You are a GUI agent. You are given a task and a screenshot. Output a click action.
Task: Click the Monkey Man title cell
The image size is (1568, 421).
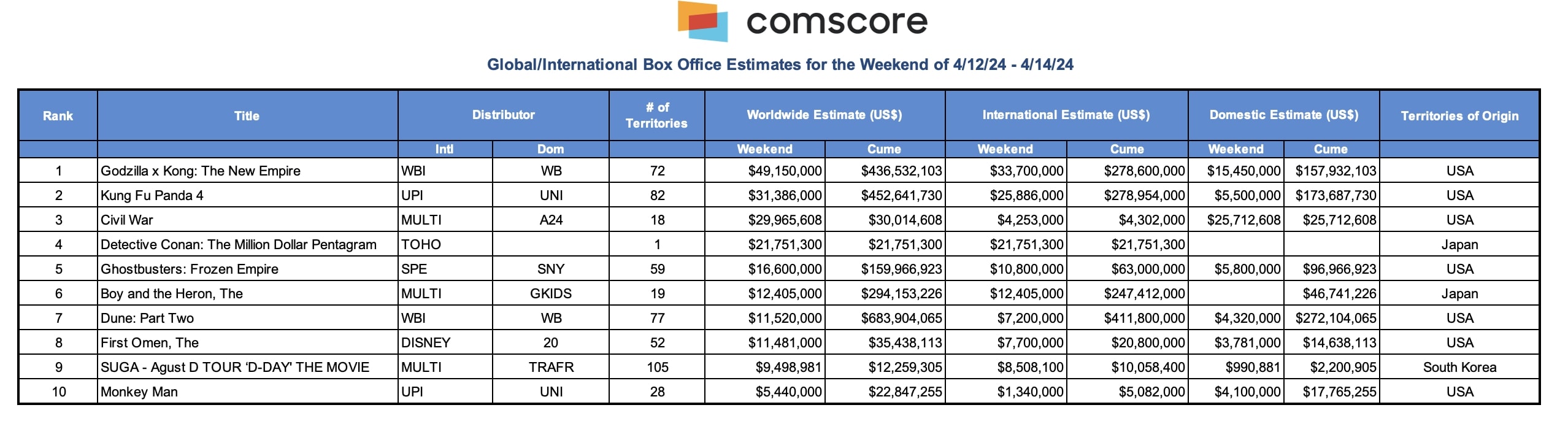[x=139, y=392]
